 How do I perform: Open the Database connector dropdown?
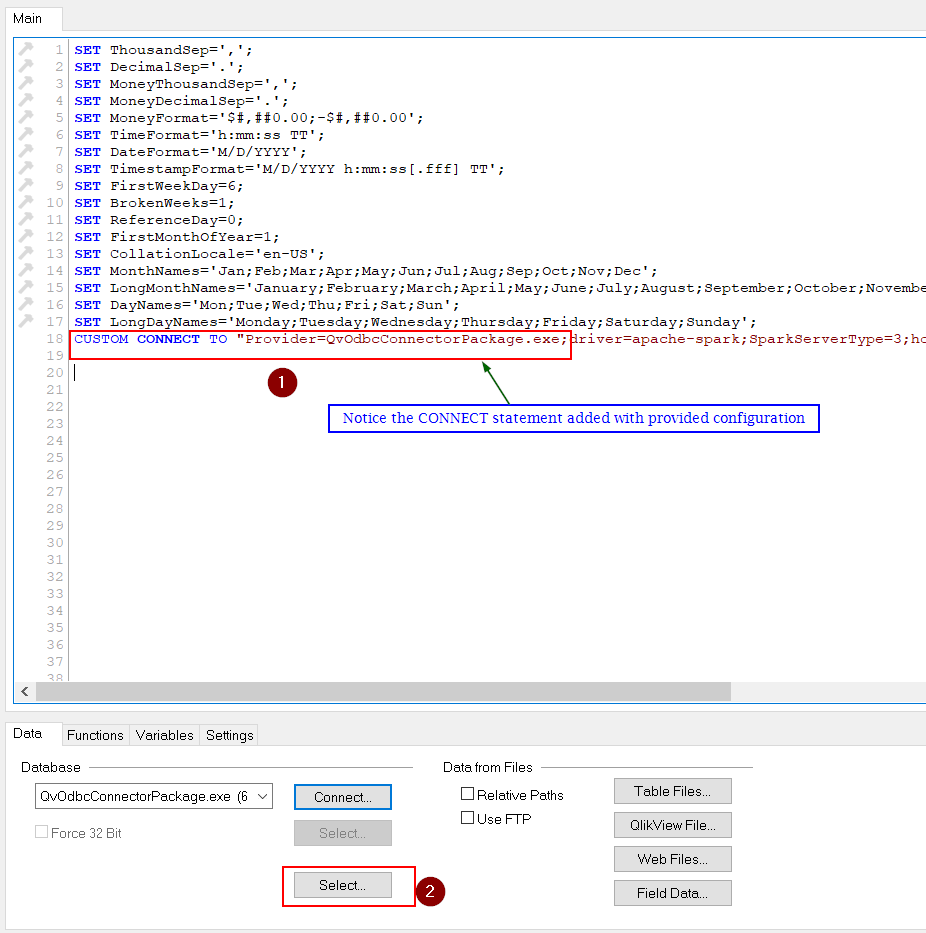tap(263, 797)
